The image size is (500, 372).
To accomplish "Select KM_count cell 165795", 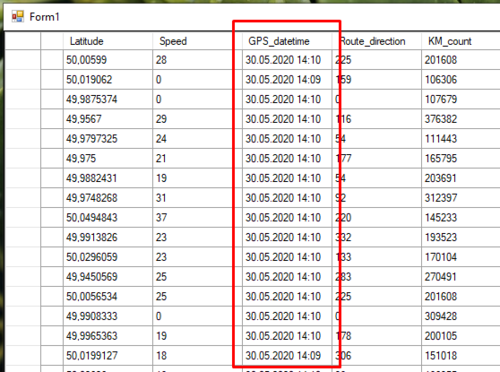I will pyautogui.click(x=461, y=158).
